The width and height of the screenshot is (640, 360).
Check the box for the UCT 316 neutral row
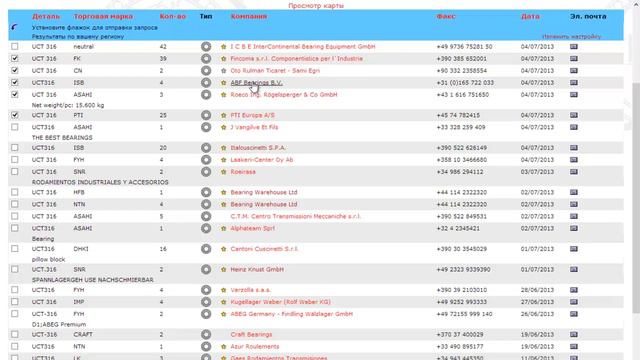pyautogui.click(x=15, y=47)
